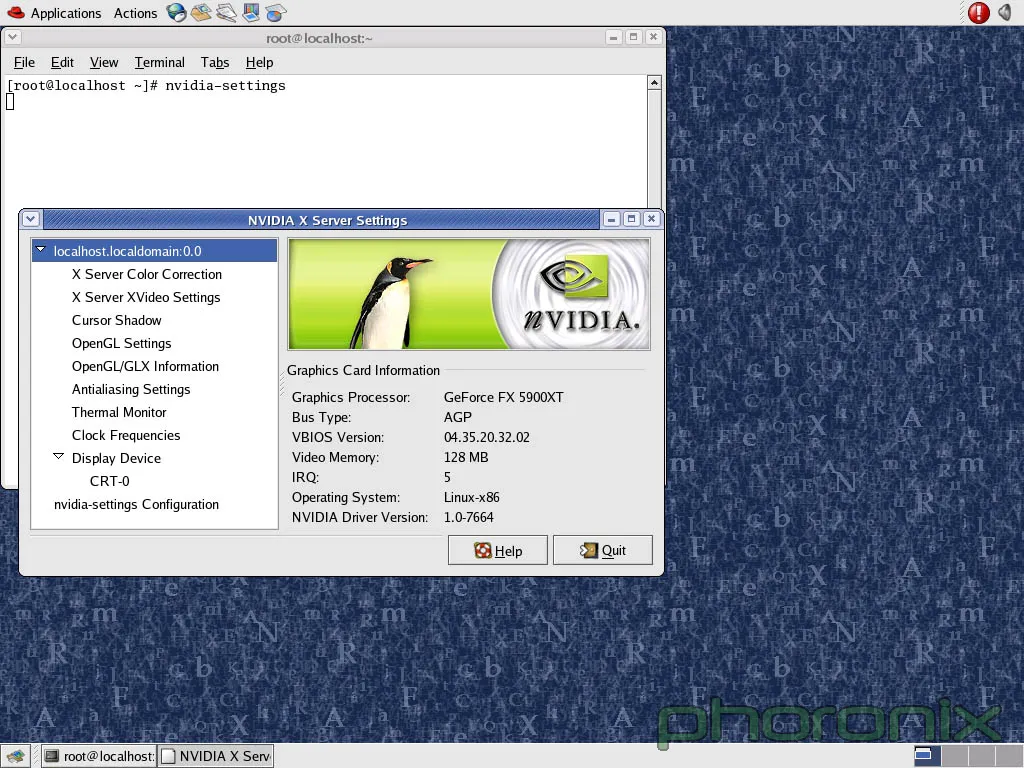Open the Terminal menu in the menu bar

pyautogui.click(x=159, y=62)
